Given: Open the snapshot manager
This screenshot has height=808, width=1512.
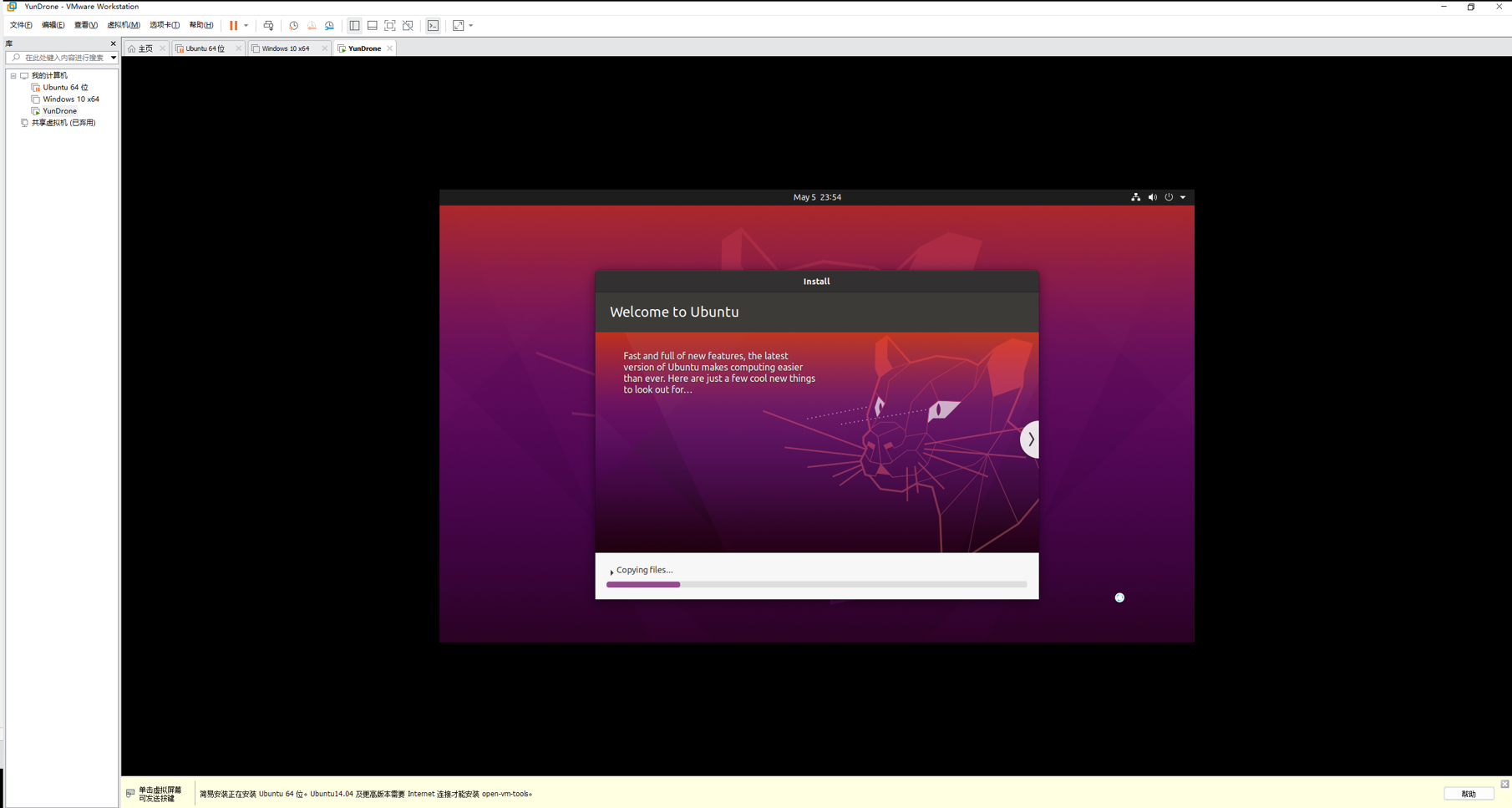Looking at the screenshot, I should pos(329,26).
